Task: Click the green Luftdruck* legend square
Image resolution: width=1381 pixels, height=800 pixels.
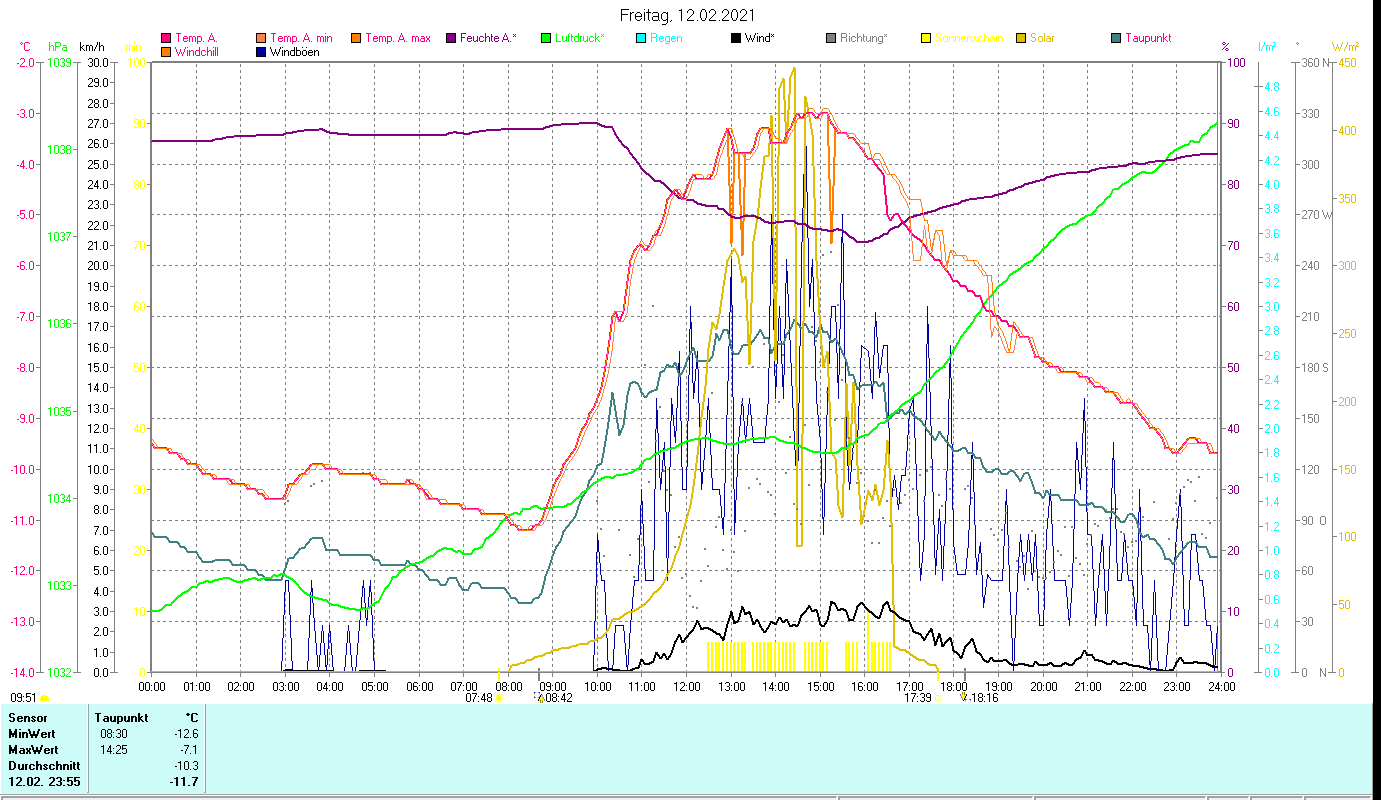Action: coord(546,38)
